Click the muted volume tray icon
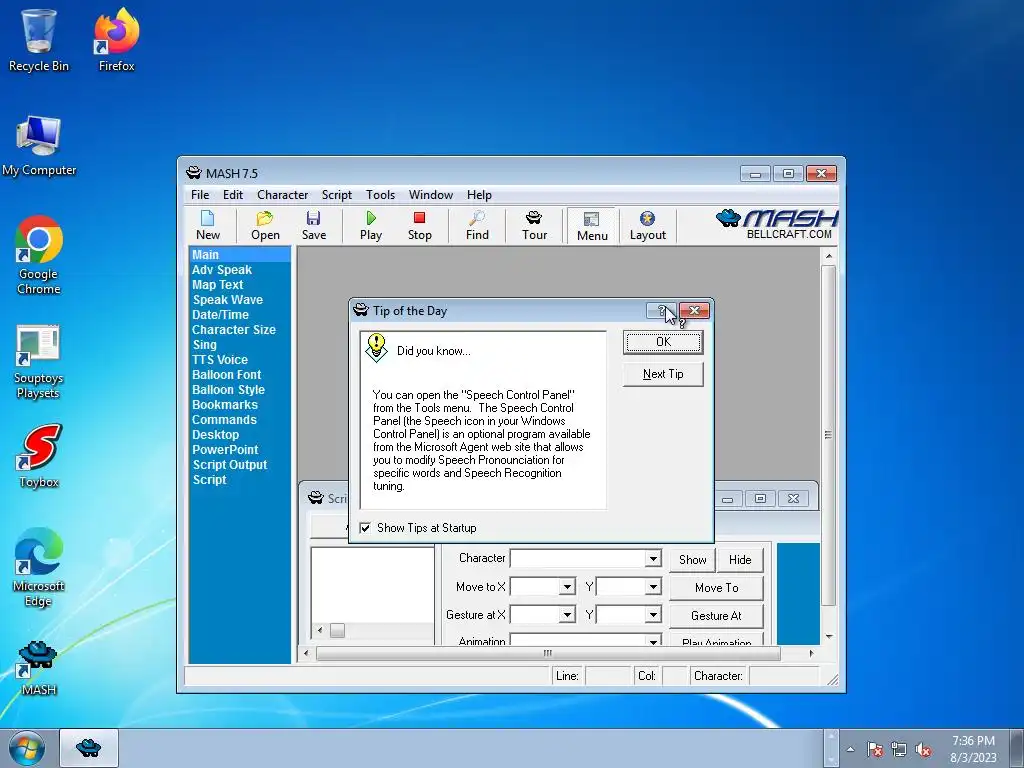 point(923,749)
